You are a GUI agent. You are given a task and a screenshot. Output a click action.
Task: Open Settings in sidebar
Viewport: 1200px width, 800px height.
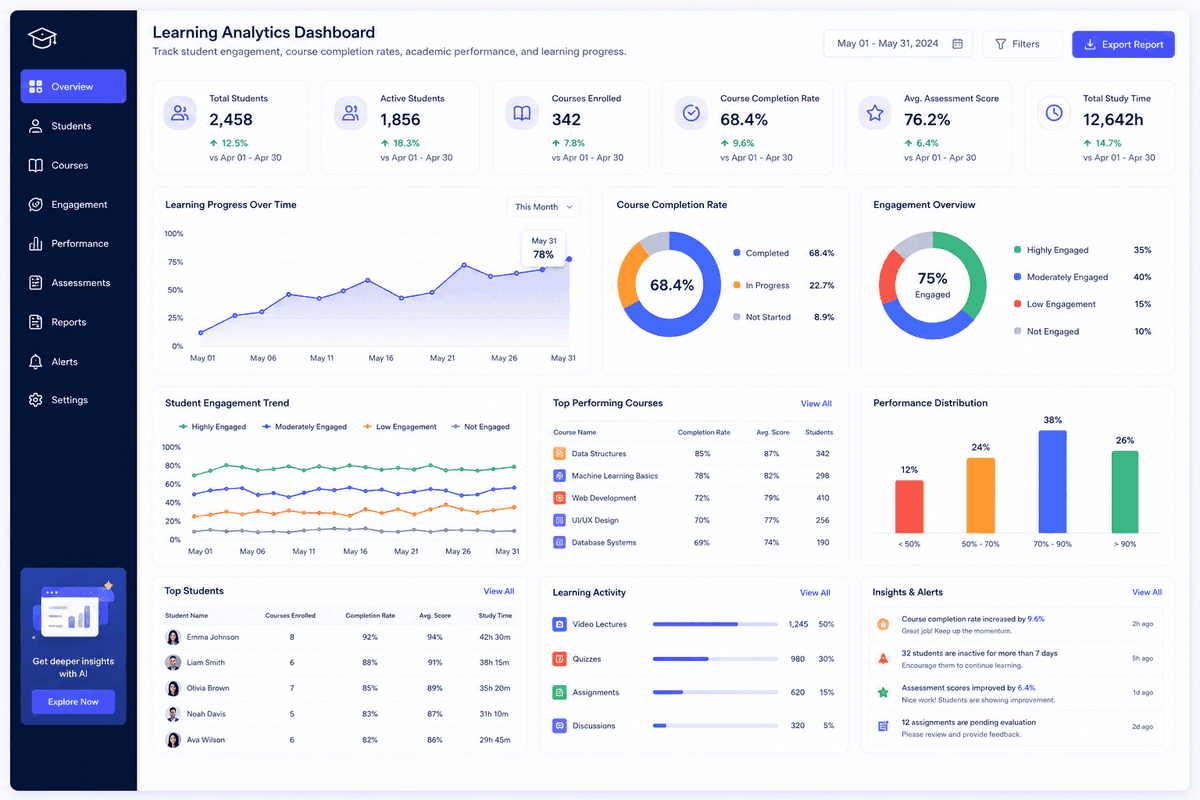pos(73,400)
